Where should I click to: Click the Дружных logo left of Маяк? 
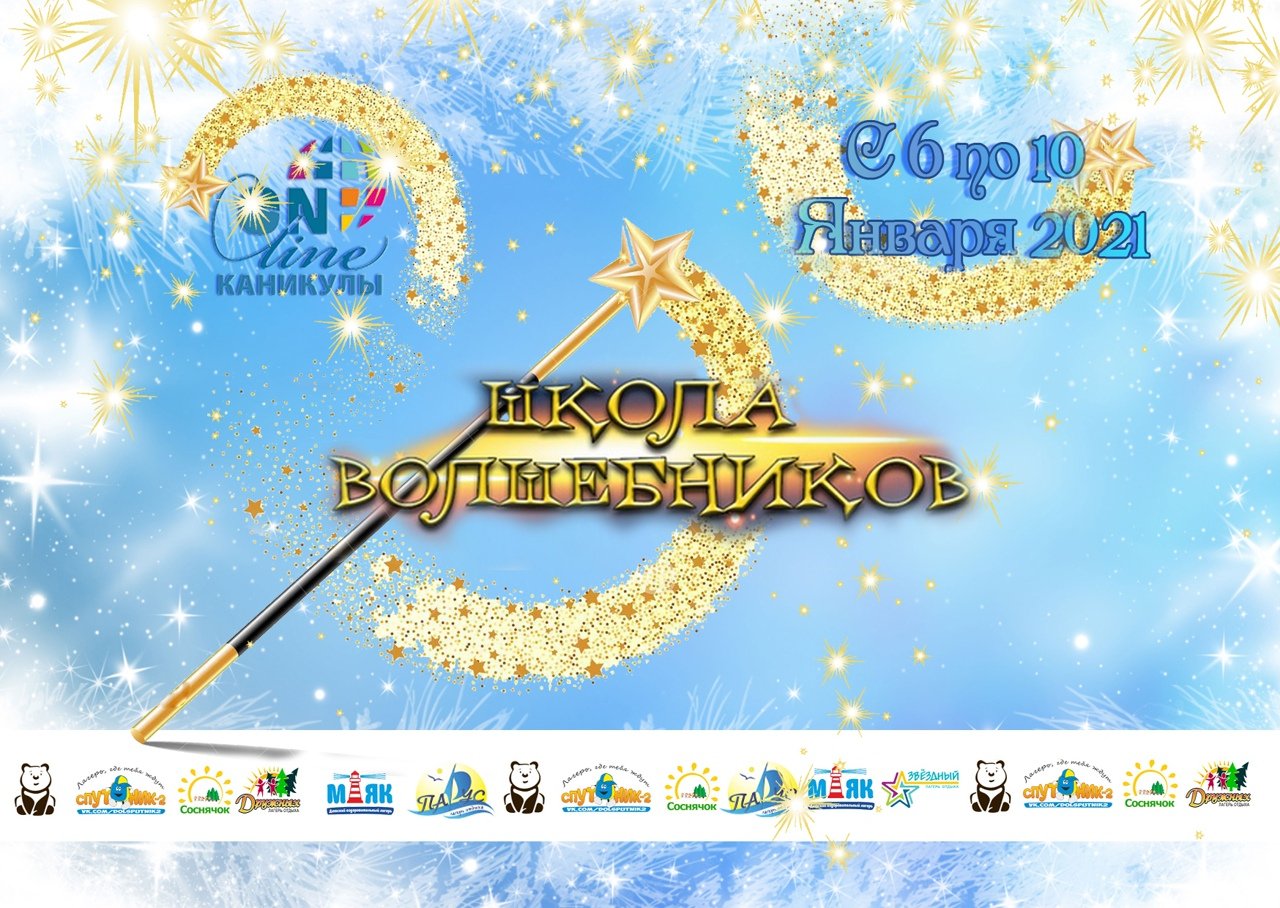click(268, 789)
